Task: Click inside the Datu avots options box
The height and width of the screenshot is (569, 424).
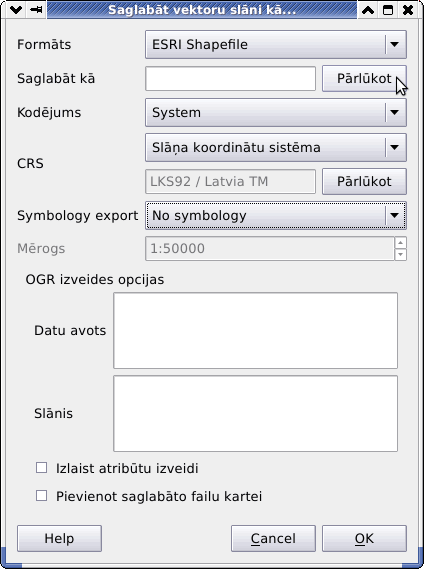Action: pyautogui.click(x=256, y=331)
